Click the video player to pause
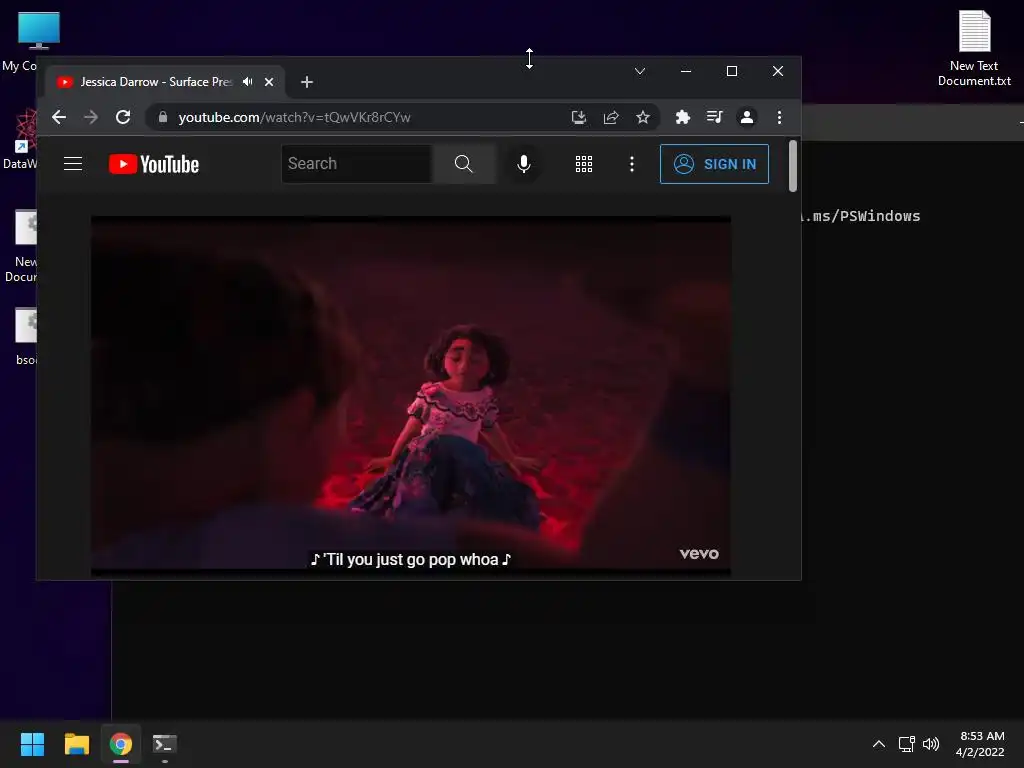1024x768 pixels. click(411, 396)
